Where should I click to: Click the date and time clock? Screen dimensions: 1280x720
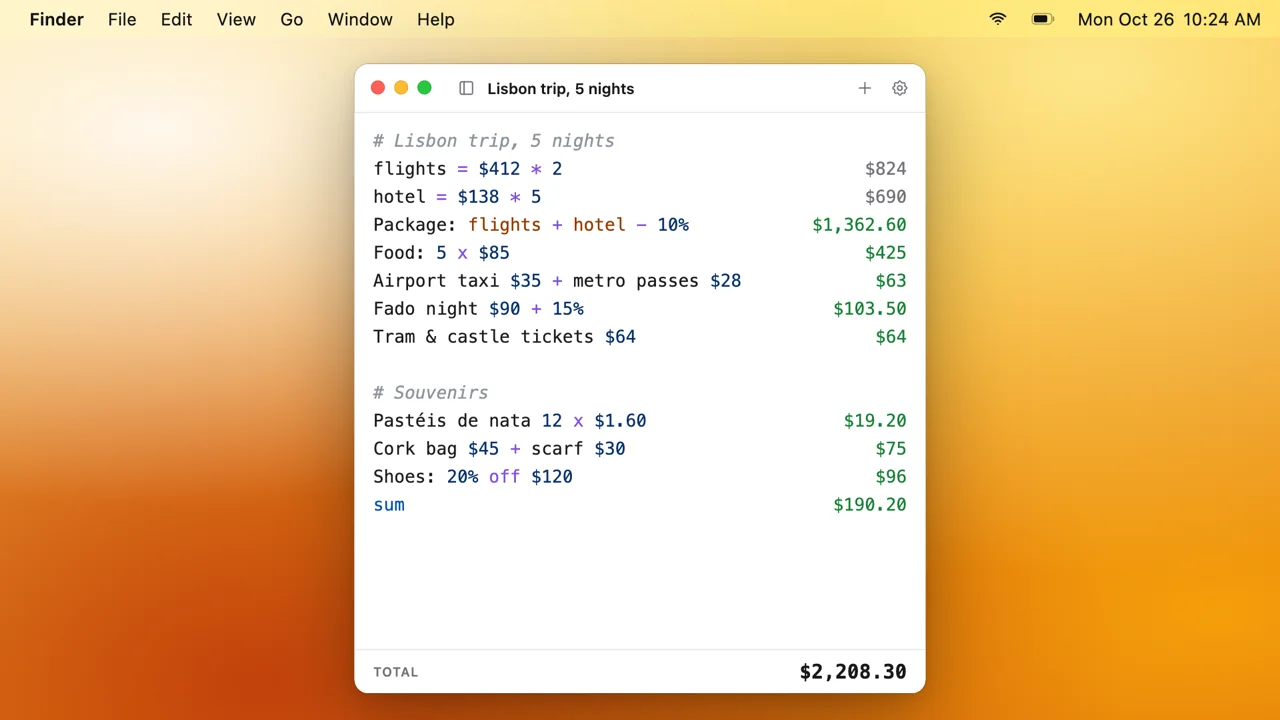tap(1169, 19)
